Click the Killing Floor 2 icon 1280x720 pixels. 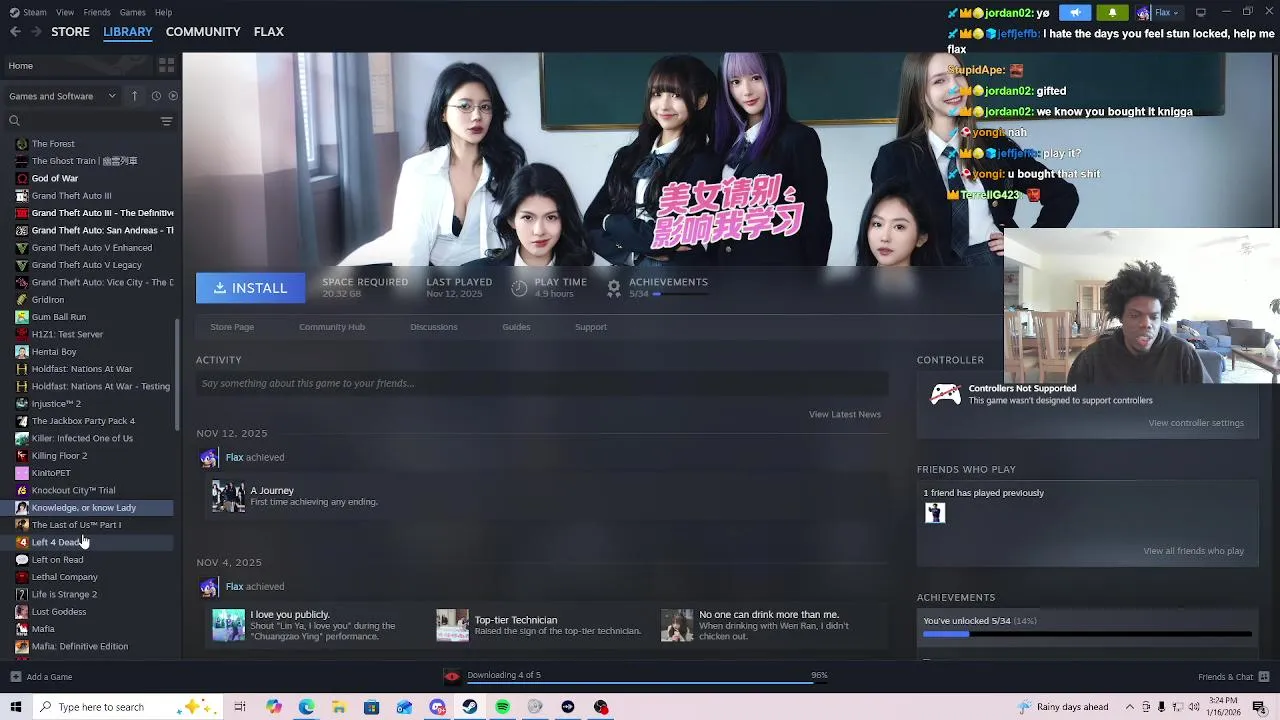tap(22, 456)
